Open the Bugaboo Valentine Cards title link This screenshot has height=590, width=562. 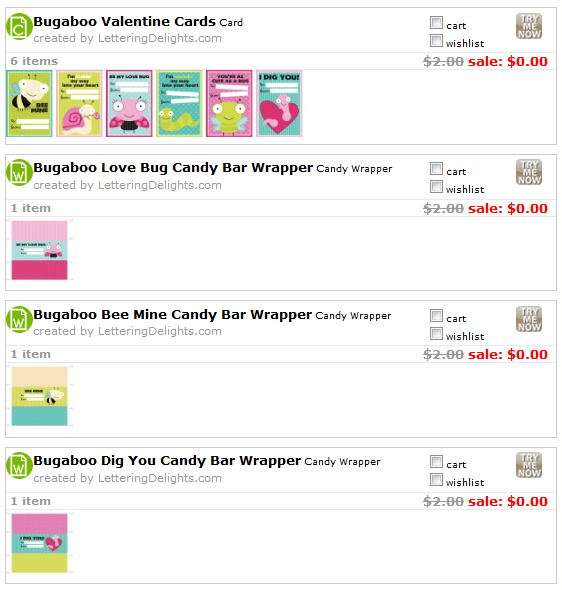(125, 21)
